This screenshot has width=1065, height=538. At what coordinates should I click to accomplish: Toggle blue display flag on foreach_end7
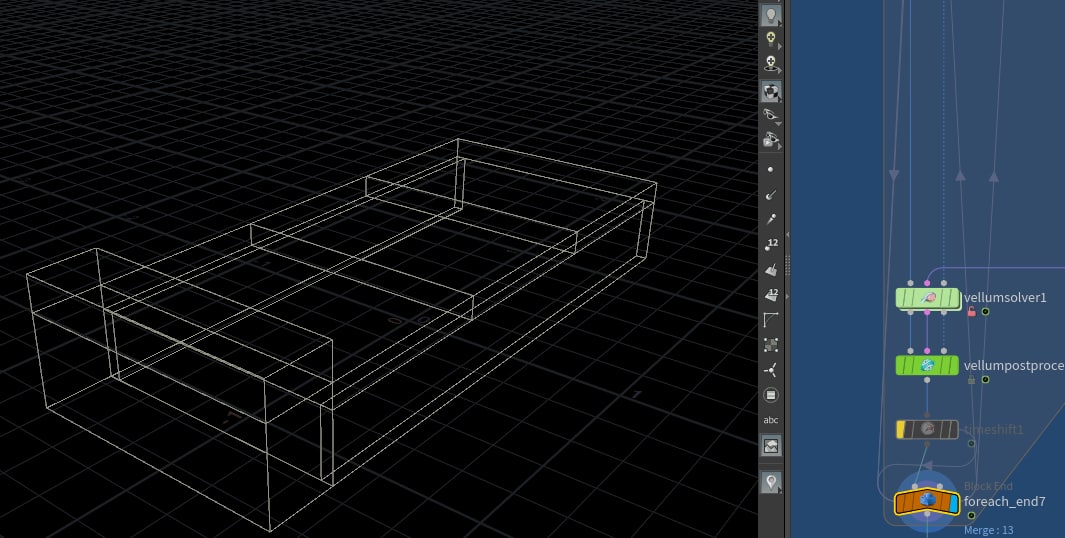coord(953,503)
